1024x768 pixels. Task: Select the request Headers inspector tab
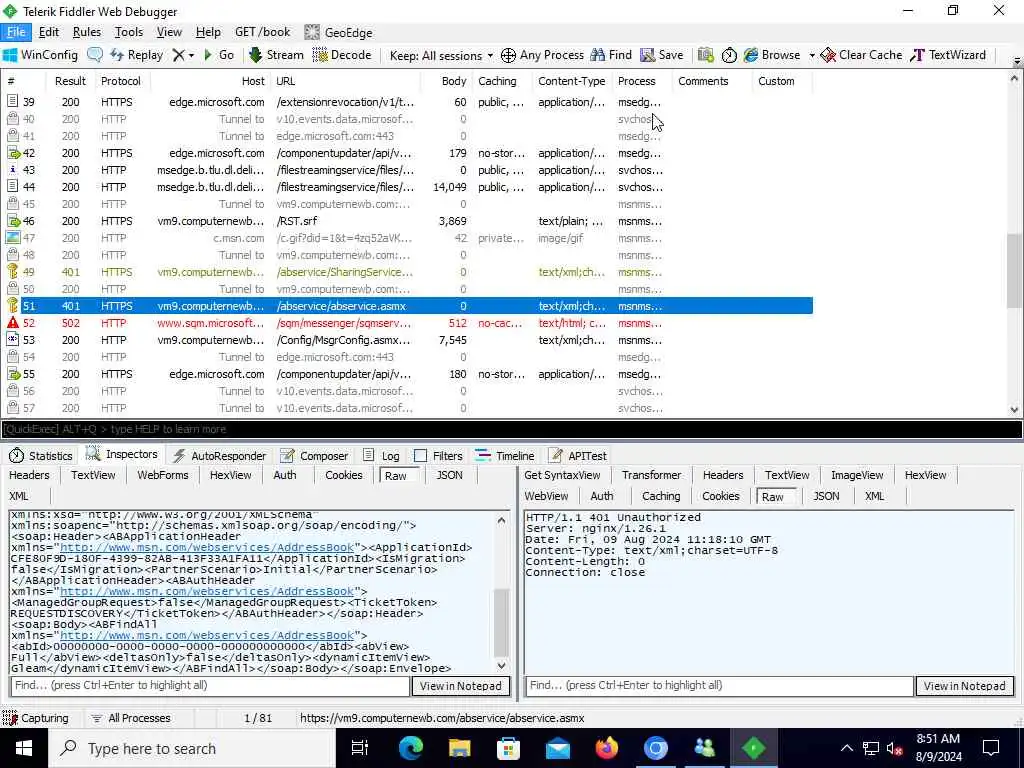click(x=29, y=475)
